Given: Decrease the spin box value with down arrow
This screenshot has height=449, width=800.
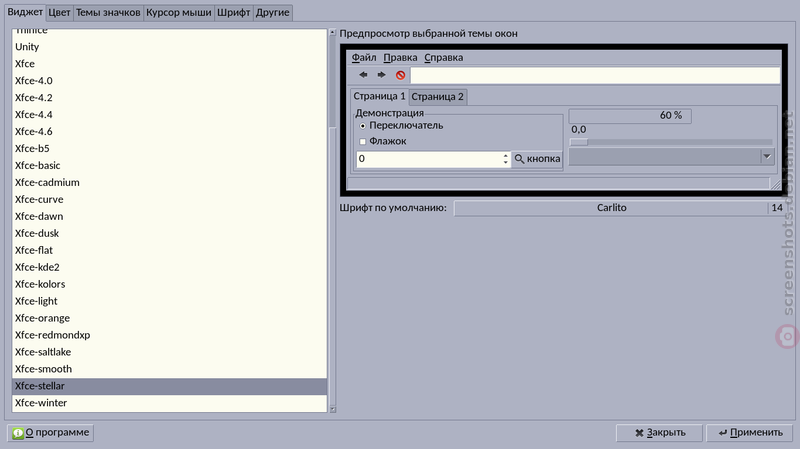Looking at the screenshot, I should 506,162.
